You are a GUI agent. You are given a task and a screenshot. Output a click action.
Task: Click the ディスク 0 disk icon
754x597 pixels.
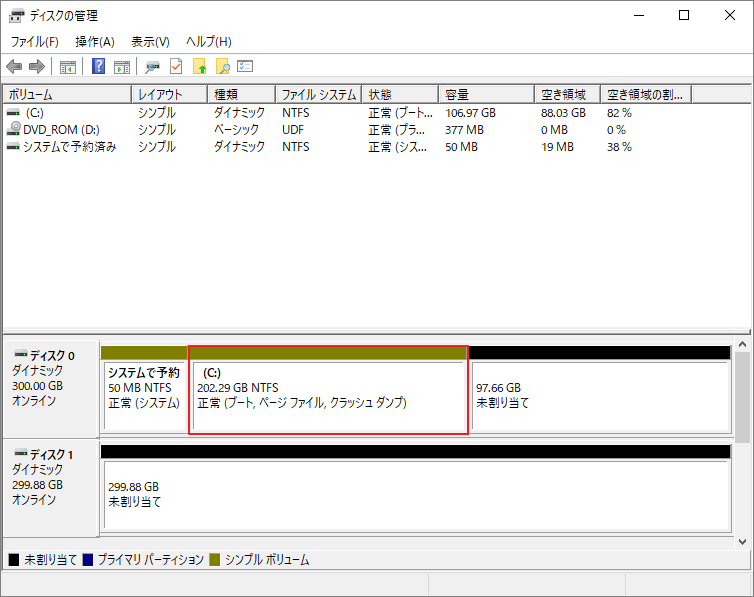pyautogui.click(x=21, y=354)
